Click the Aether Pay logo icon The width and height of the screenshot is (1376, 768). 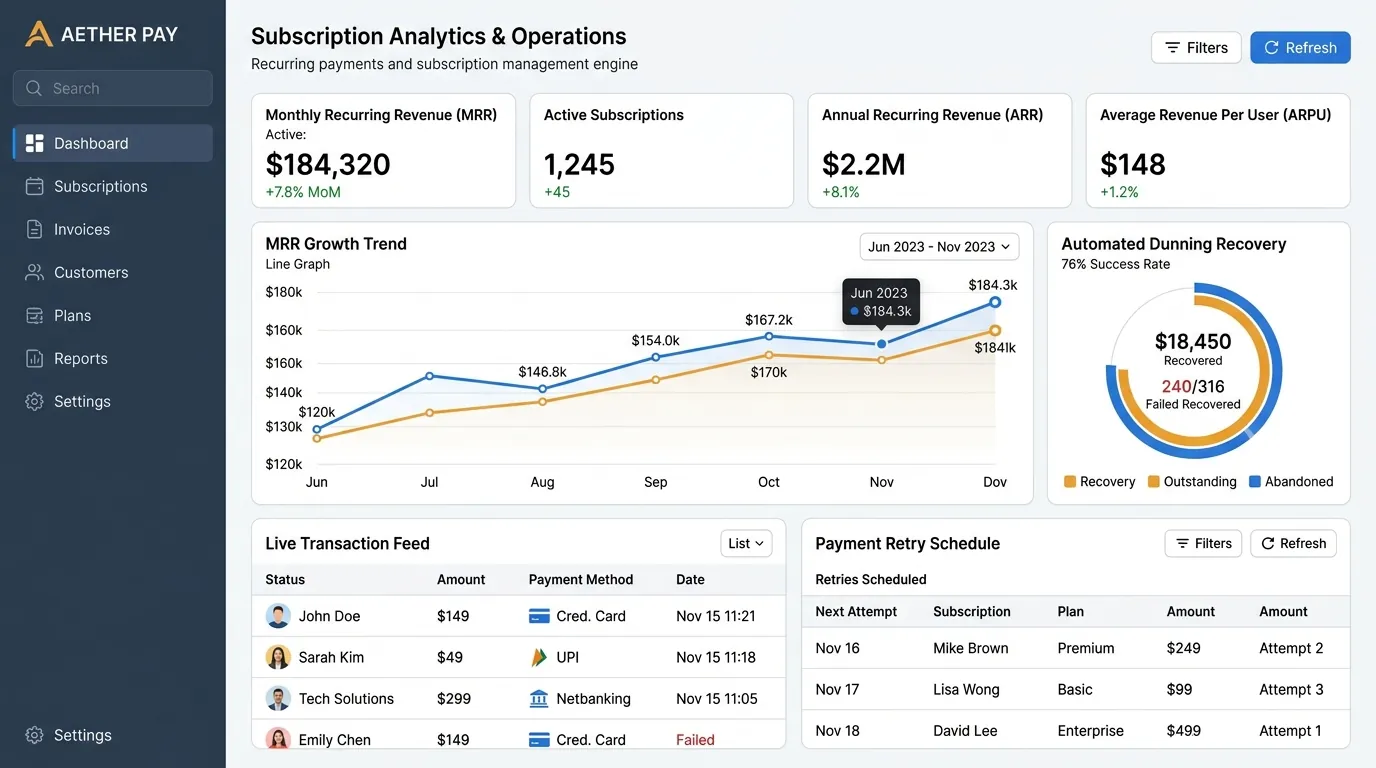(38, 34)
